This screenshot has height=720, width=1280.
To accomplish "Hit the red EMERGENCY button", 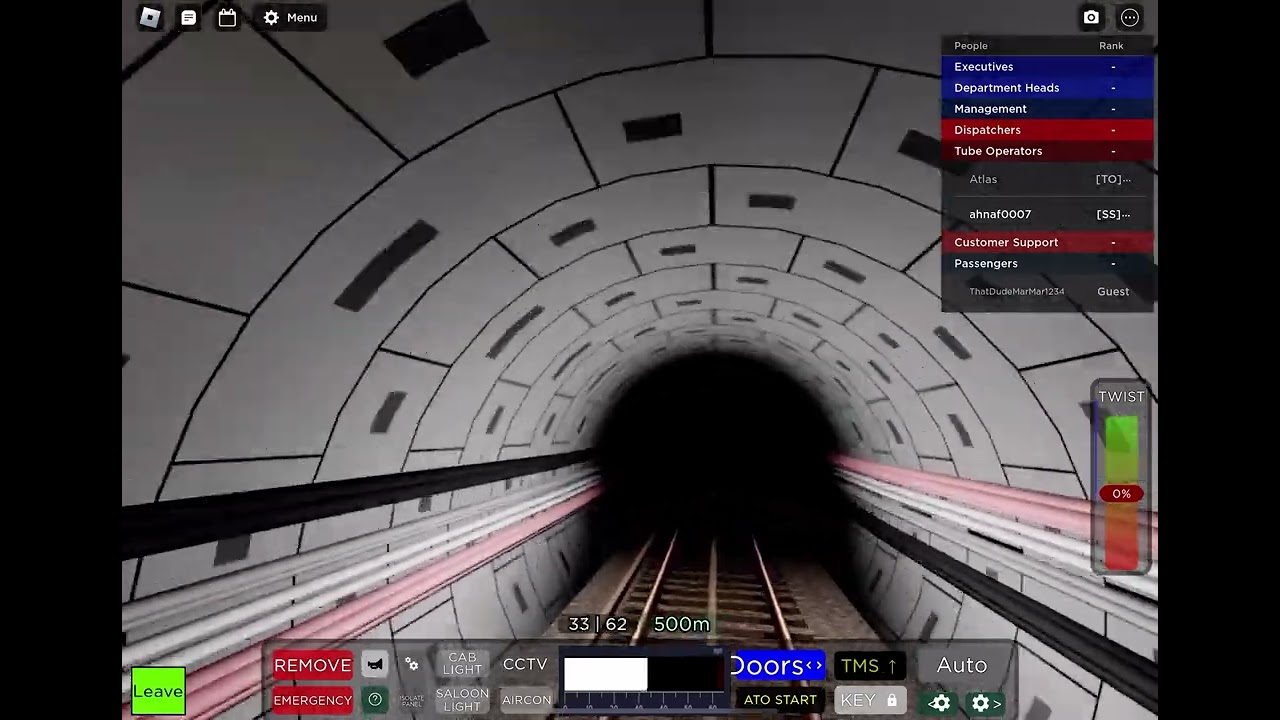I will (312, 700).
